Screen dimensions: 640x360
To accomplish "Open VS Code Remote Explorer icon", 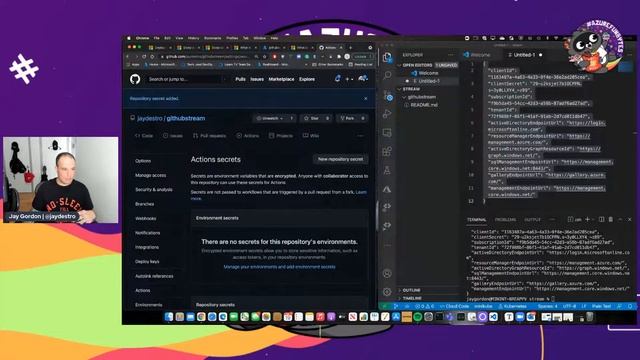I will coord(387,133).
